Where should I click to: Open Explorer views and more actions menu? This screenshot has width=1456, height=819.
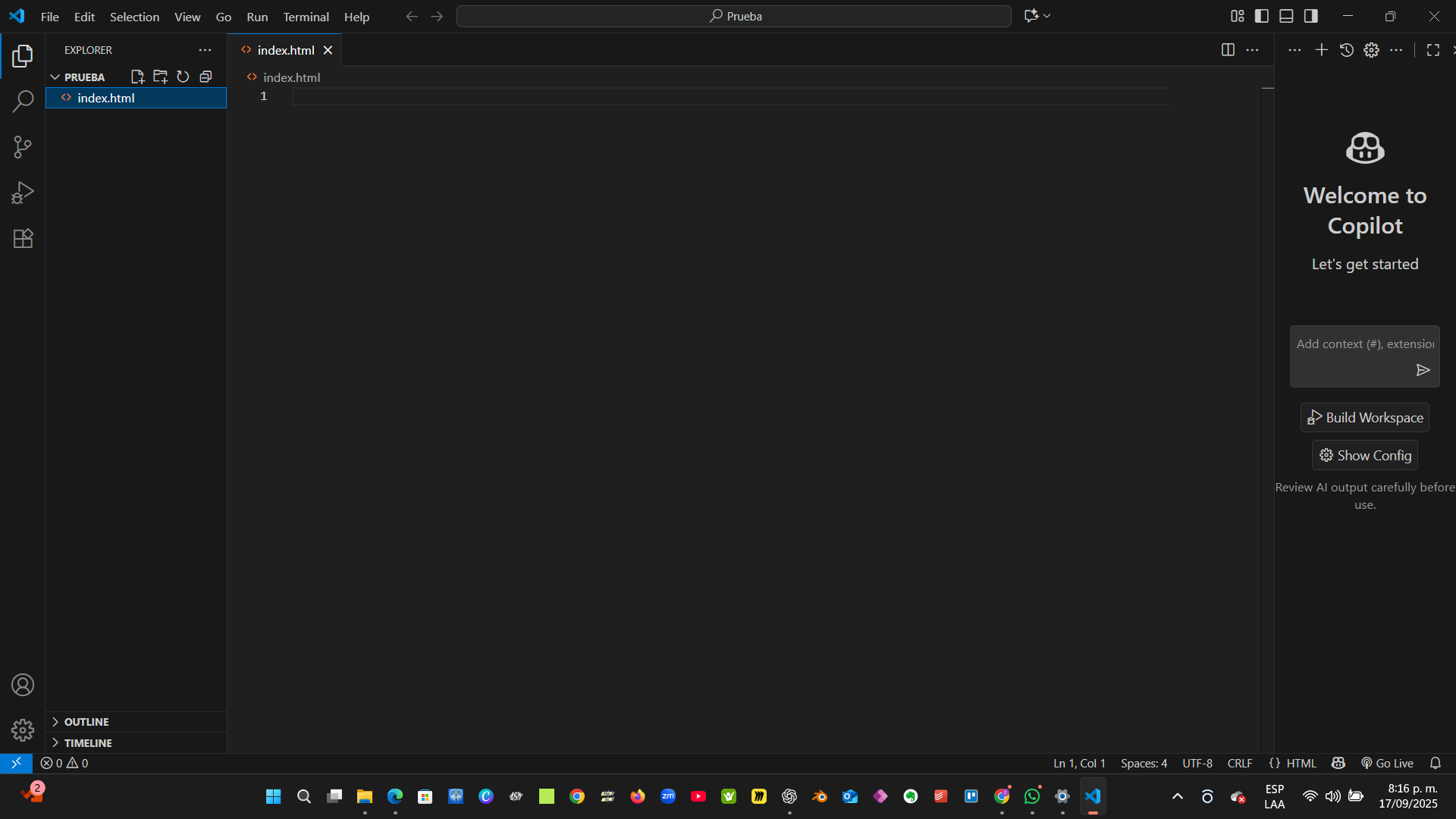point(205,50)
